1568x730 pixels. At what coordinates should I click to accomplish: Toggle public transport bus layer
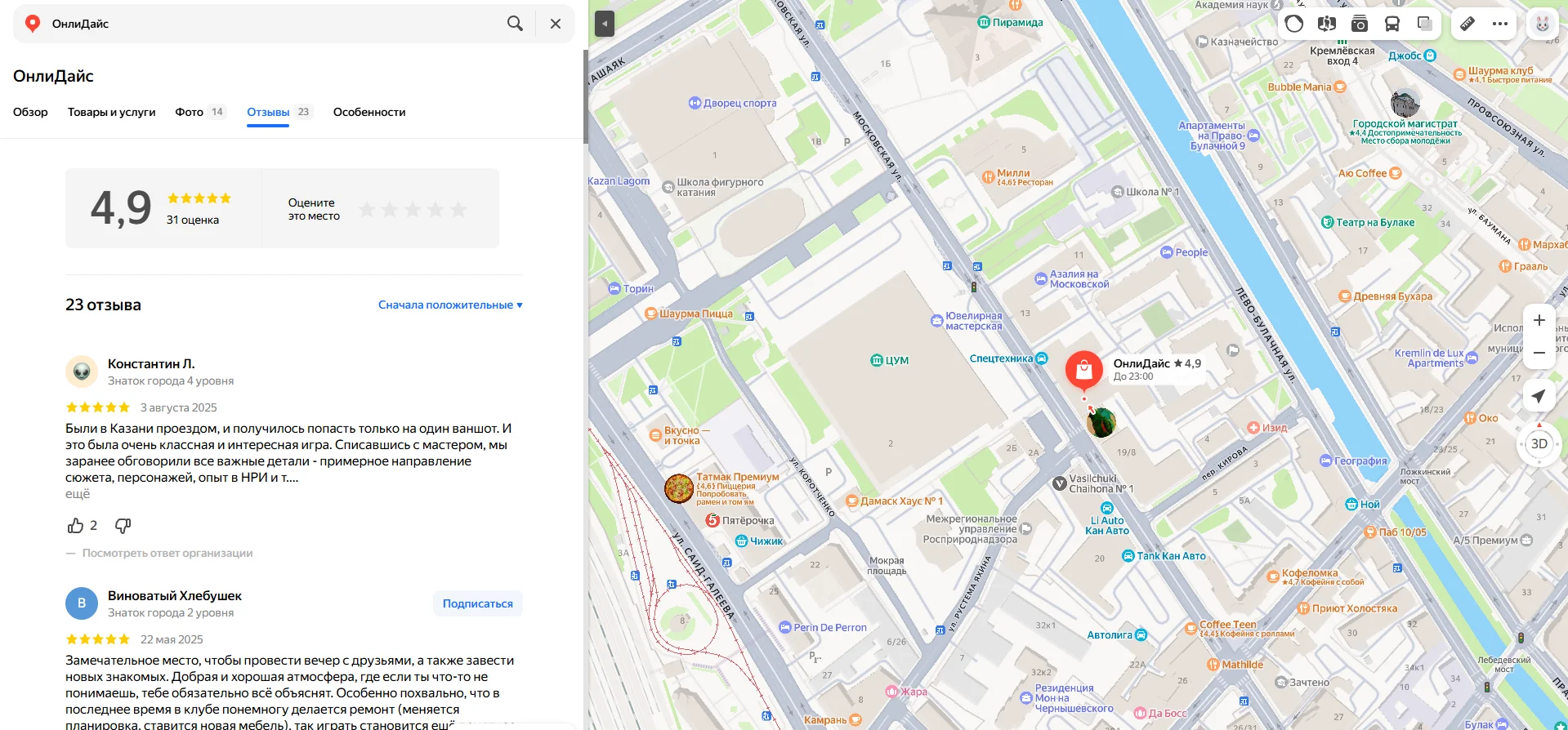pyautogui.click(x=1392, y=24)
